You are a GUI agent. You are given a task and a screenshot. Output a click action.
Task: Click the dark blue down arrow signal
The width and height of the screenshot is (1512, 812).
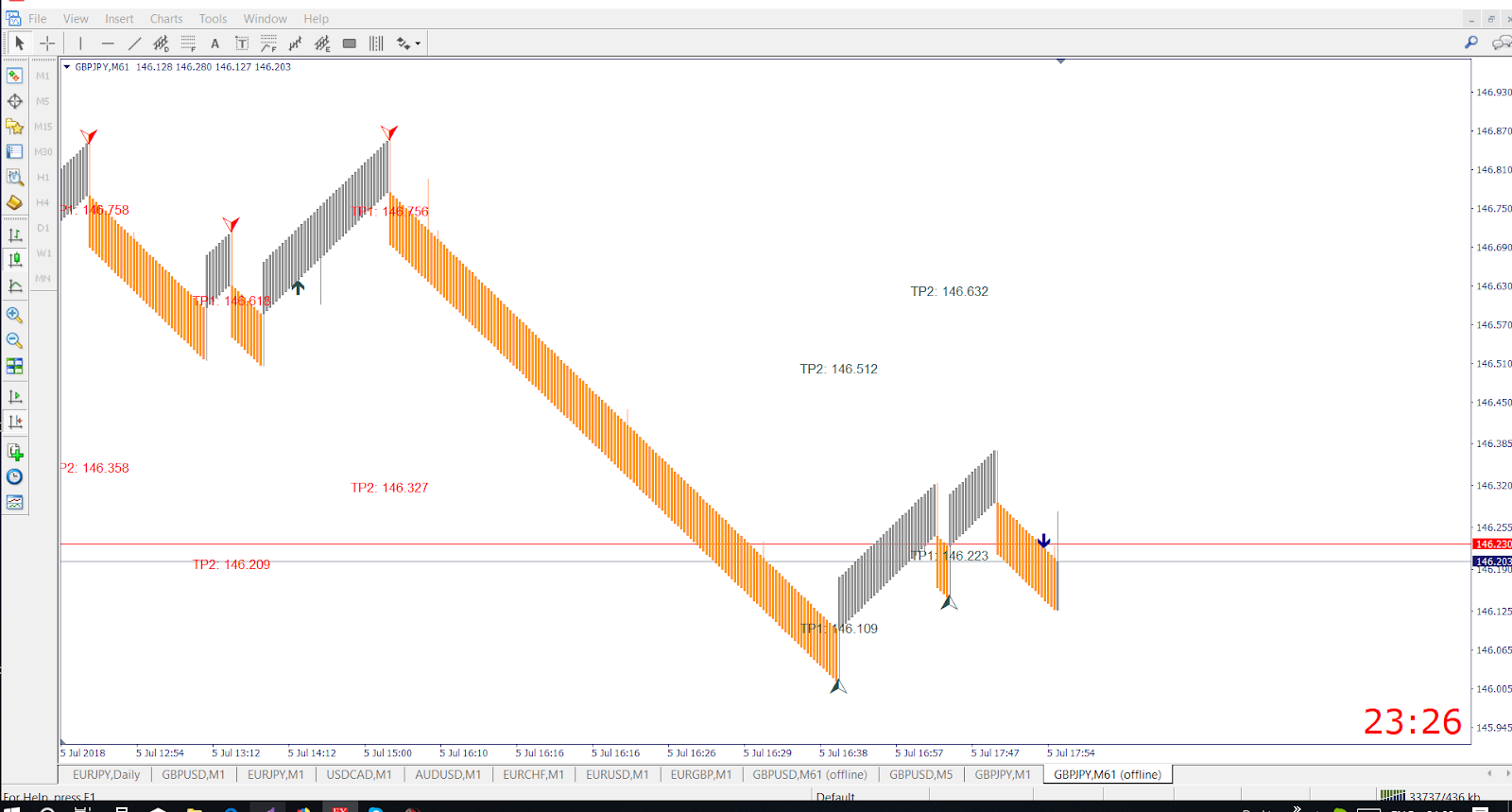click(1043, 541)
